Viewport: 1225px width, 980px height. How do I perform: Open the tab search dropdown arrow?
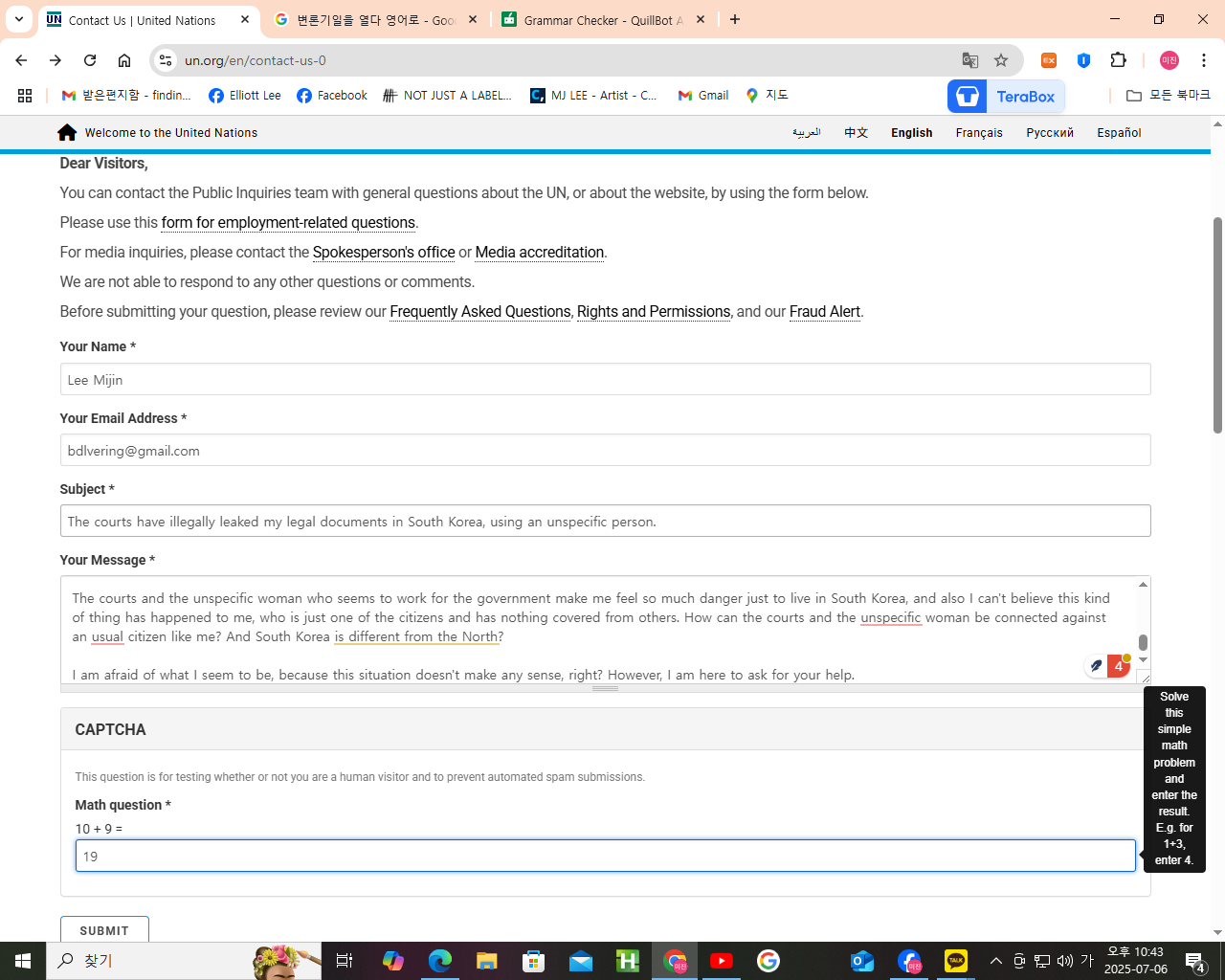tap(19, 19)
